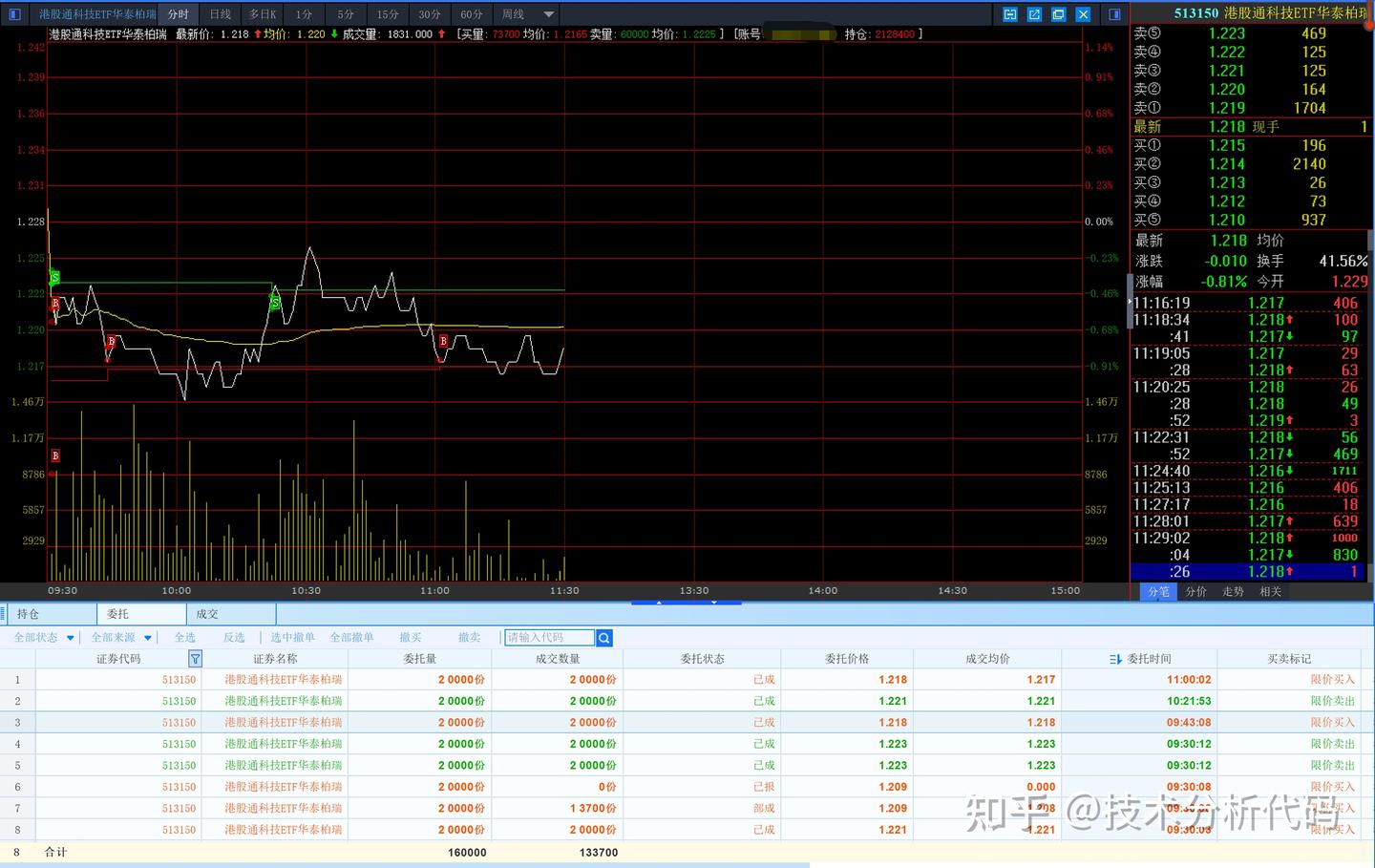Click the 全选 select all button
Image resolution: width=1375 pixels, height=868 pixels.
185,638
